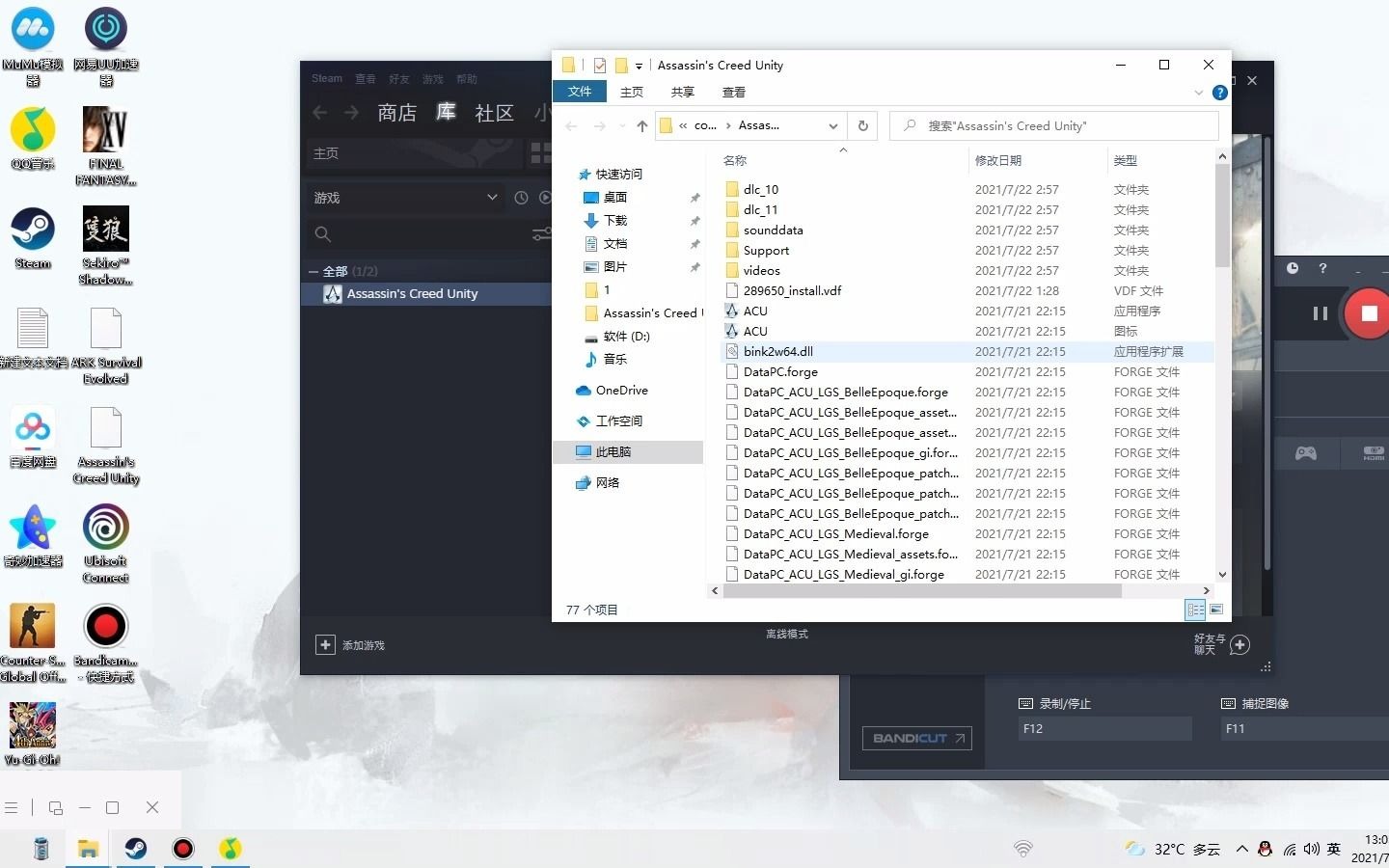The image size is (1389, 868).
Task: Select Assassin's Creed Unity in Steam library
Action: click(x=425, y=294)
